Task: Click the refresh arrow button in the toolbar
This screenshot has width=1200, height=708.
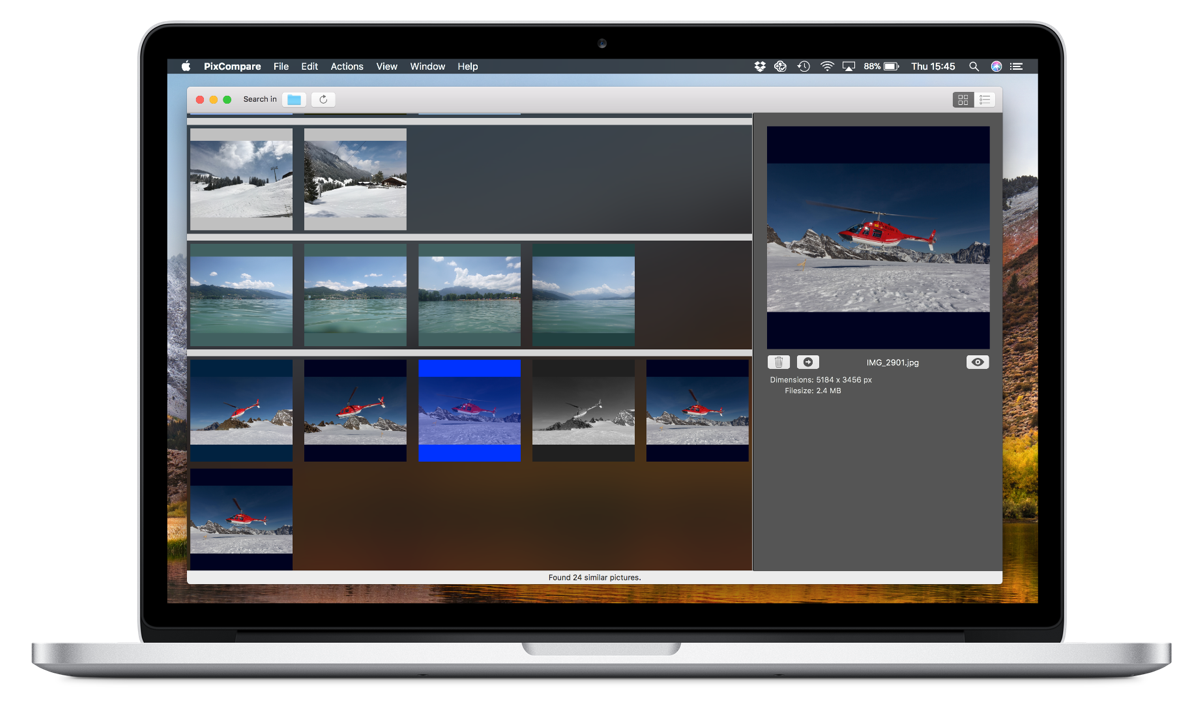Action: [323, 99]
